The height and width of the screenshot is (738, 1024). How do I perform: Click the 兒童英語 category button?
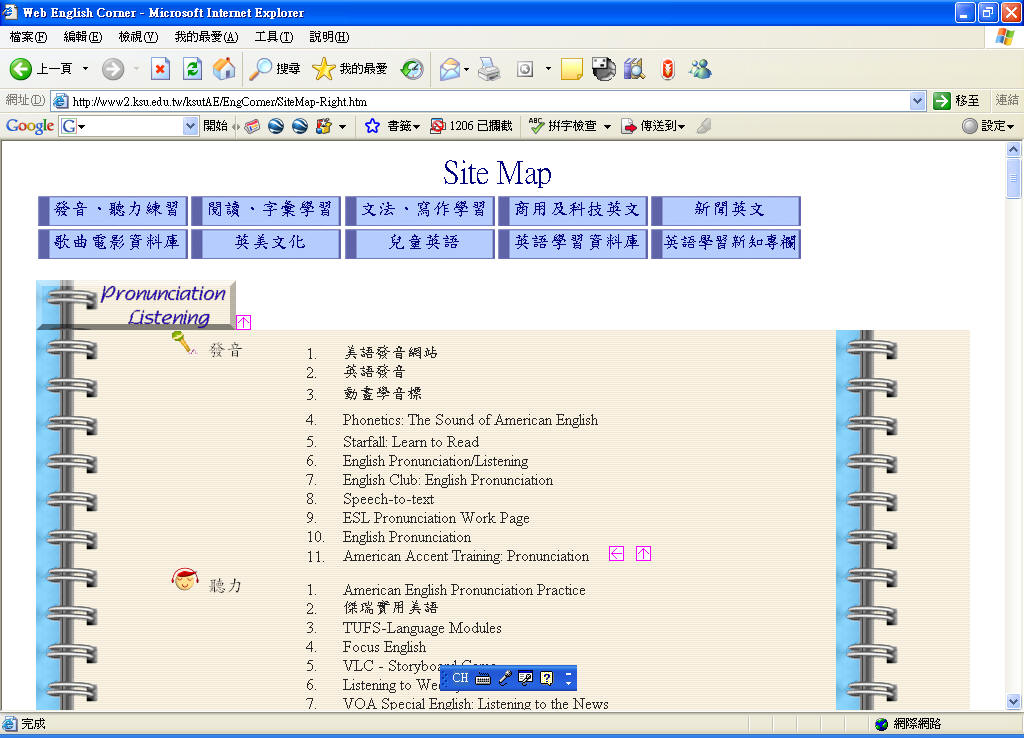[x=420, y=243]
